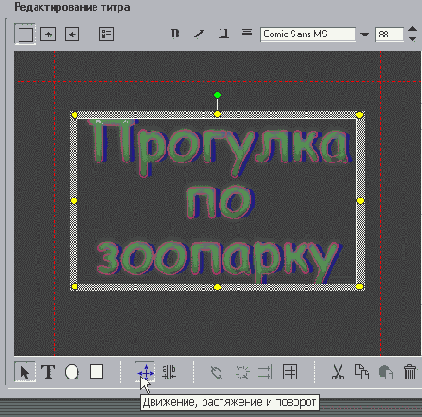The height and width of the screenshot is (417, 422).
Task: Open the Comic Sans MS font dropdown
Action: pyautogui.click(x=365, y=34)
